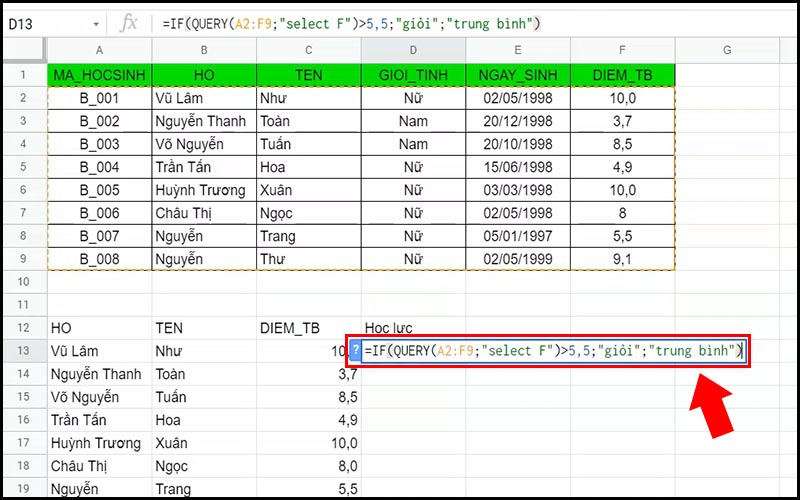The height and width of the screenshot is (500, 800).
Task: Click the select-all corner box
Action: [x=24, y=50]
